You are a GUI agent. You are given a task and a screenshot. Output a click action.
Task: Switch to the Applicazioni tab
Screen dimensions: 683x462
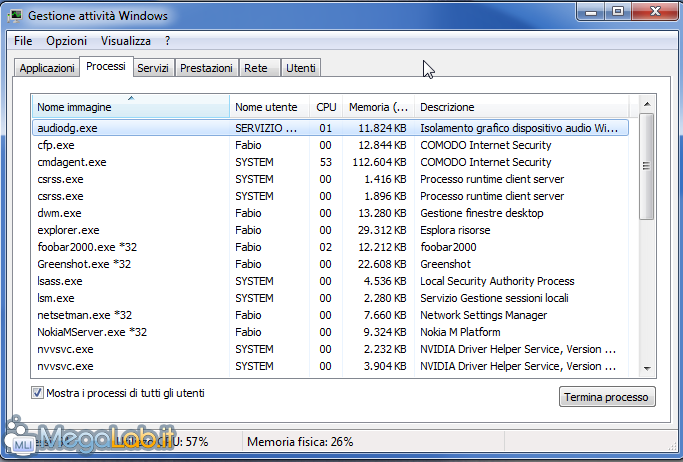47,68
